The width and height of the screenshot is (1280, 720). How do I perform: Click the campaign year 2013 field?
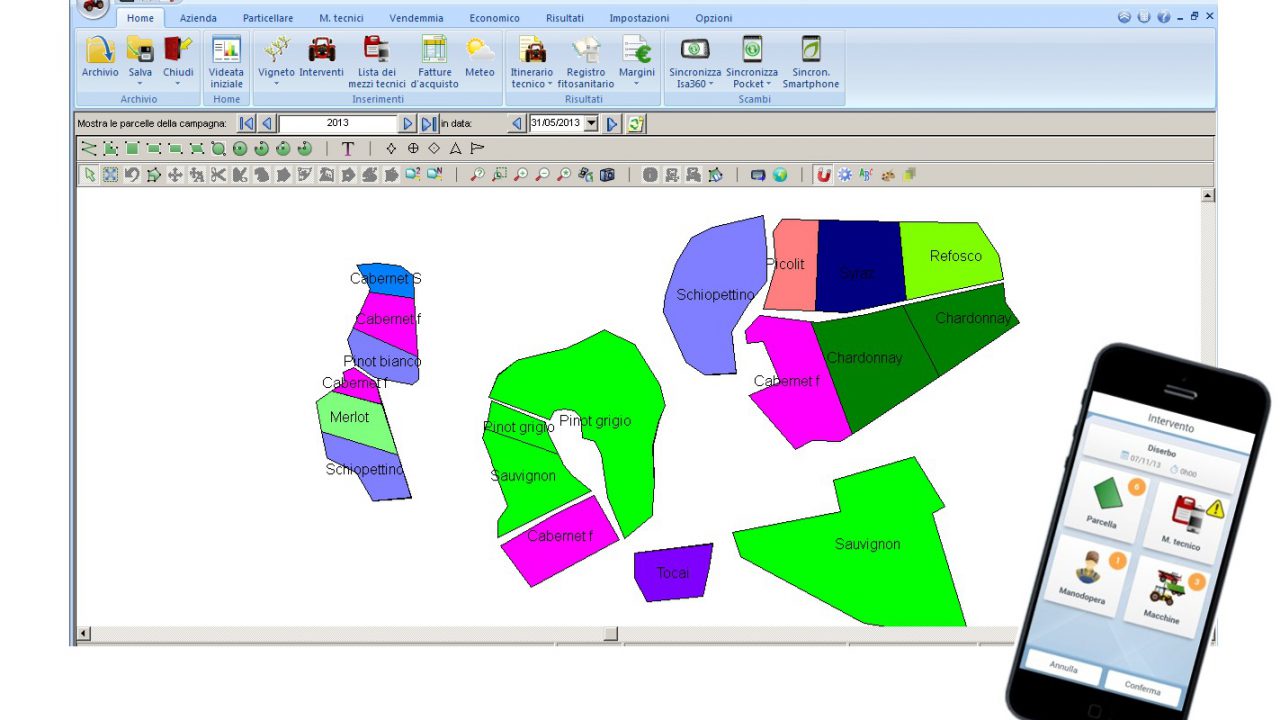[x=338, y=124]
